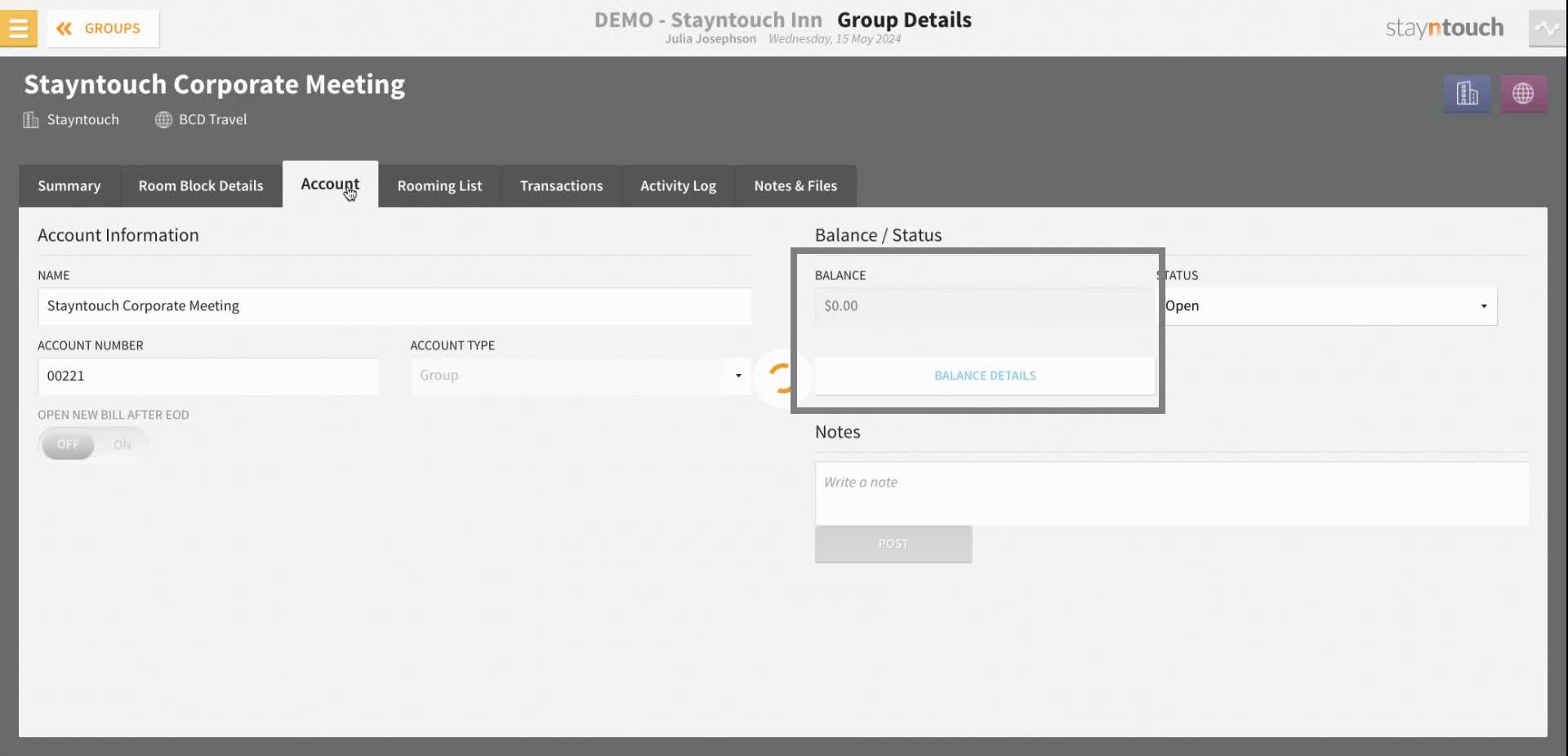The image size is (1568, 756).
Task: Click the Account Number field
Action: click(208, 376)
